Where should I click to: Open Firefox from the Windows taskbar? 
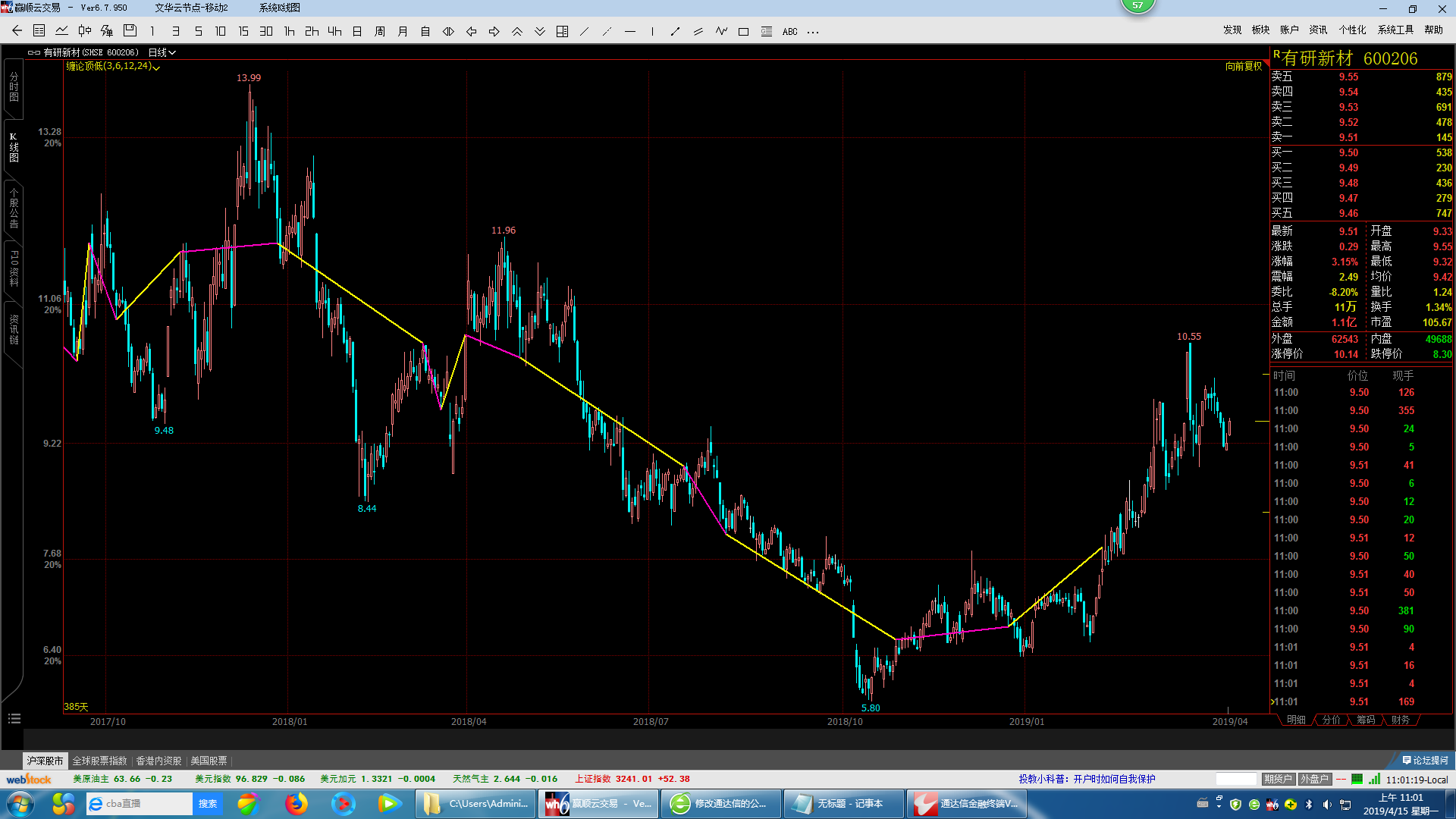pos(297,803)
